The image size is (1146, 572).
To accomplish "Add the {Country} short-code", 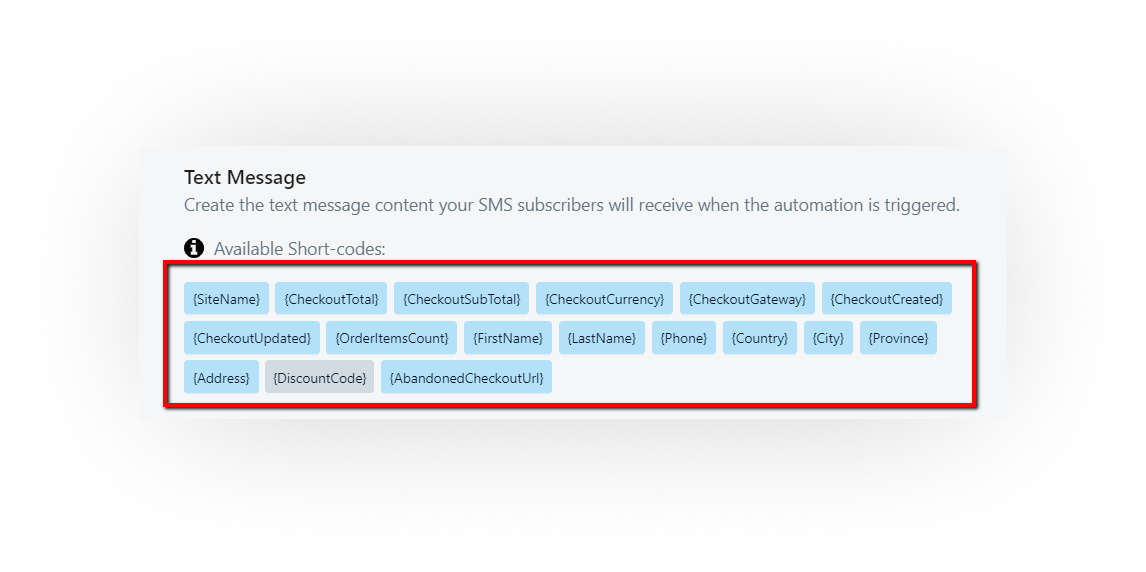I will [760, 338].
